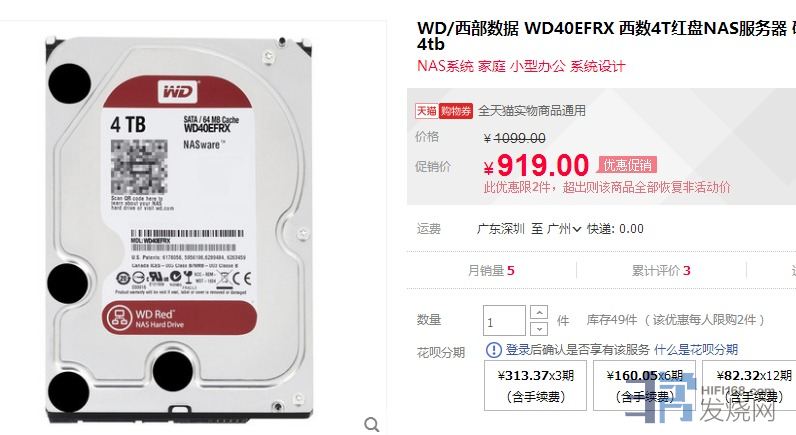Open the 什么是花呗分期 link
Image resolution: width=796 pixels, height=435 pixels.
click(x=696, y=350)
